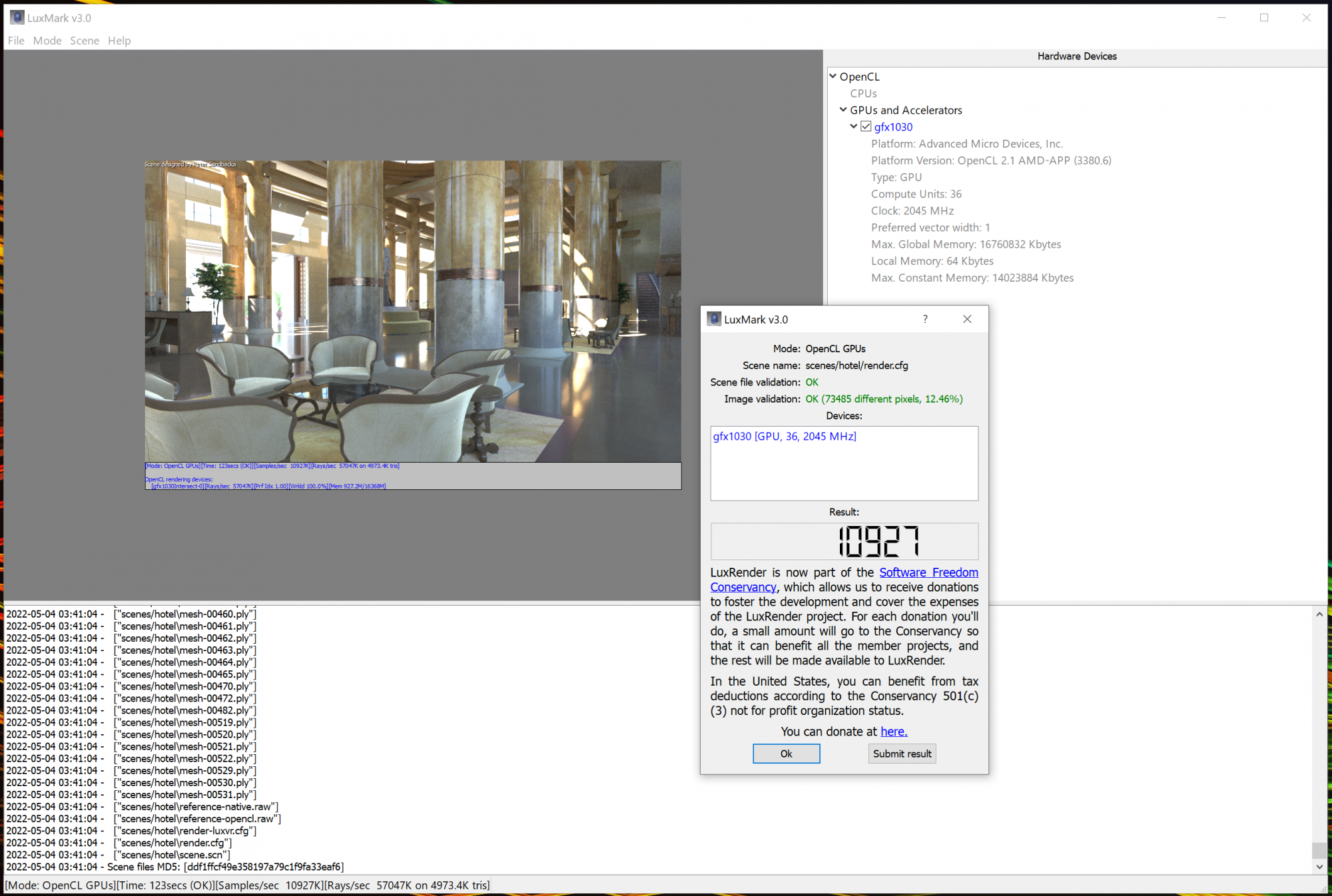Click the Submit result button
1332x896 pixels.
902,754
